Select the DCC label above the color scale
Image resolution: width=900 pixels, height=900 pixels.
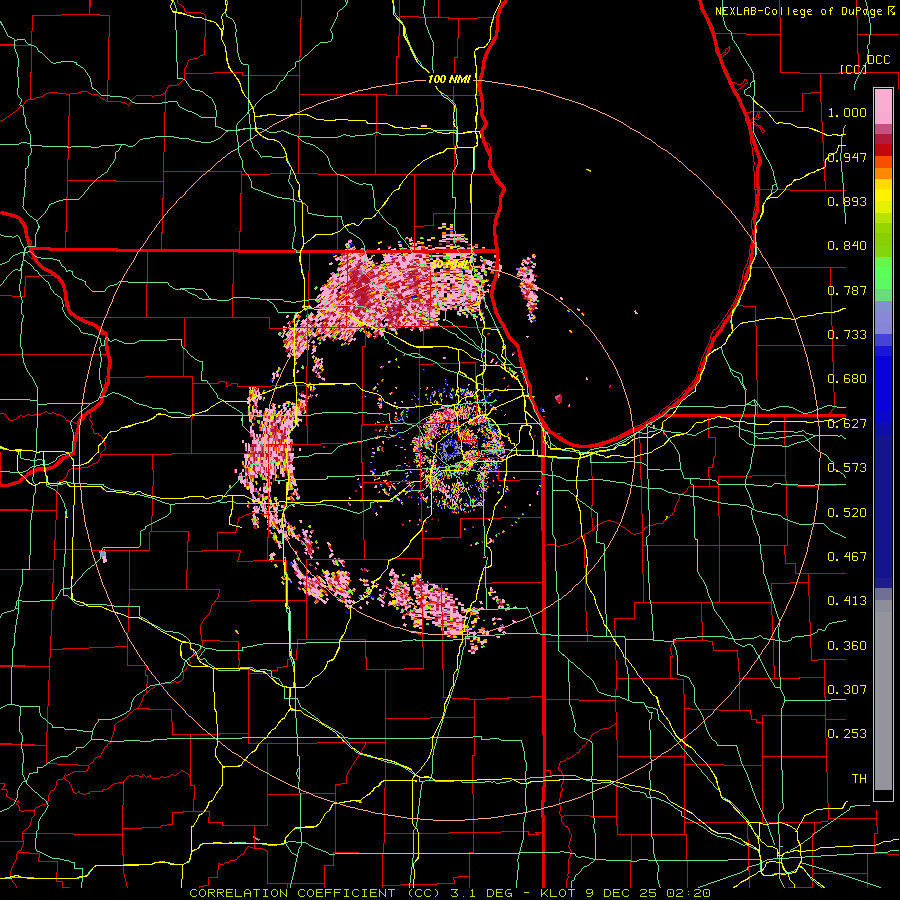pyautogui.click(x=878, y=60)
